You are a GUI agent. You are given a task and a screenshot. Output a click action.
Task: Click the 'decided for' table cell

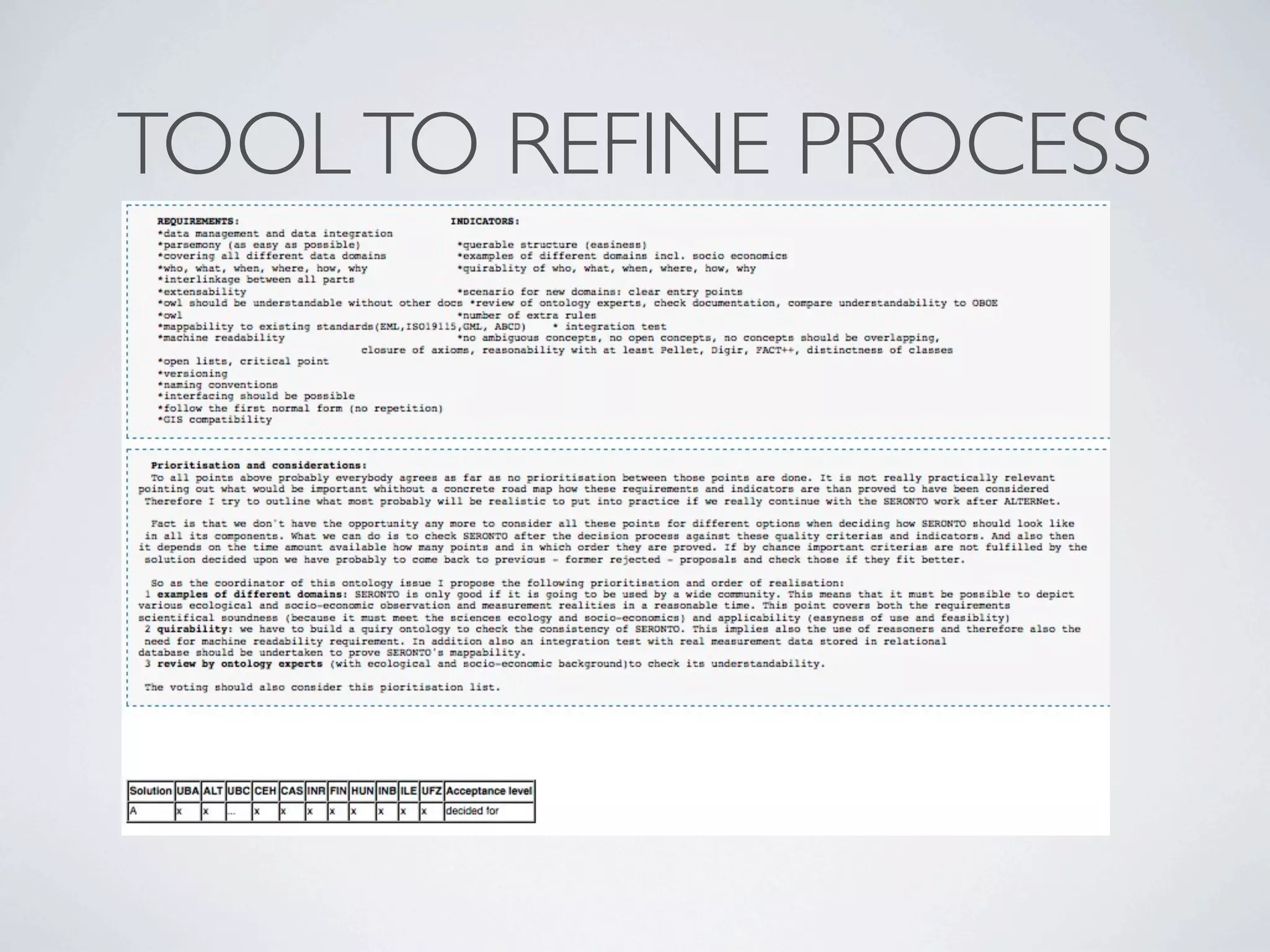tap(489, 811)
